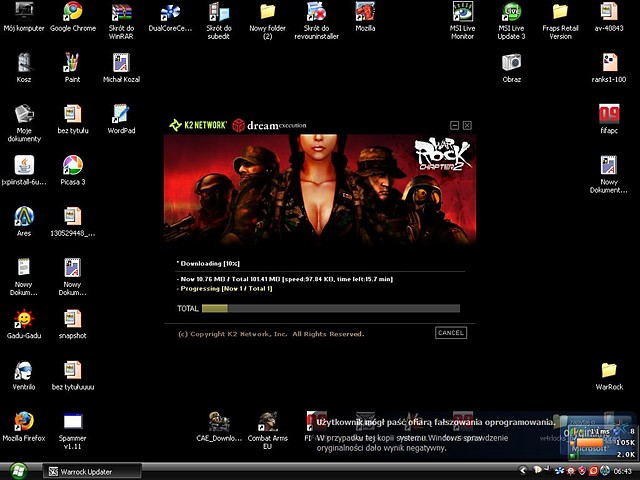
Task: Open the Obraz camera icon
Action: [511, 68]
